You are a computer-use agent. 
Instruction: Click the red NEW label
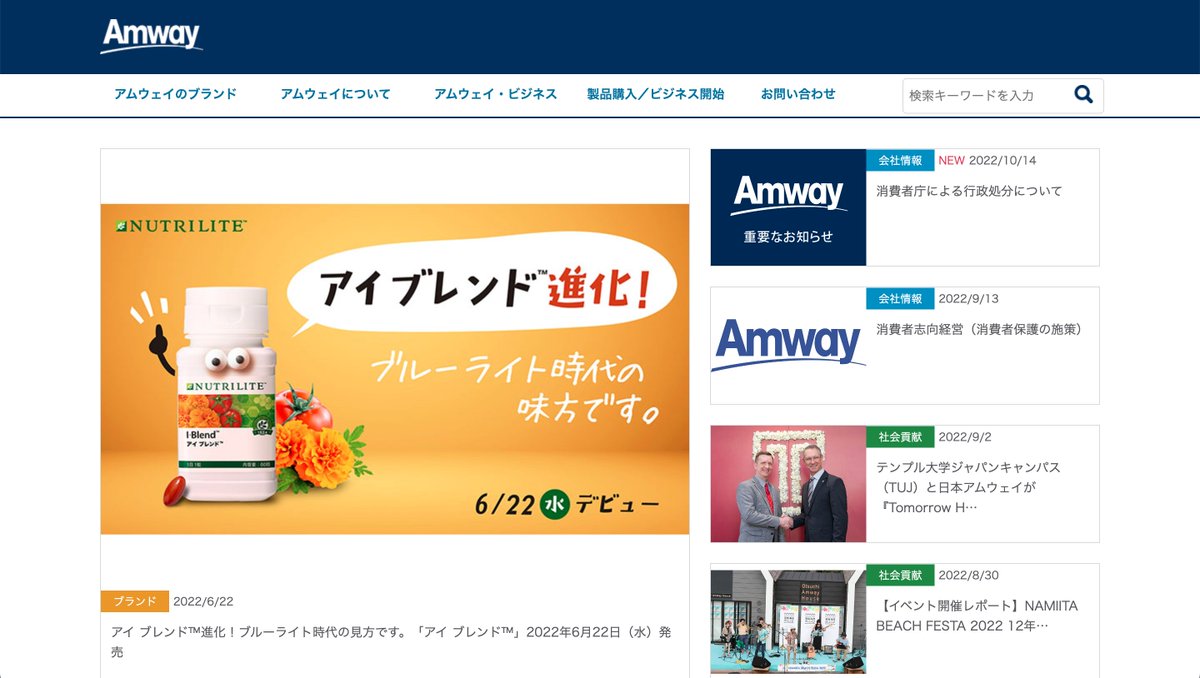click(952, 160)
